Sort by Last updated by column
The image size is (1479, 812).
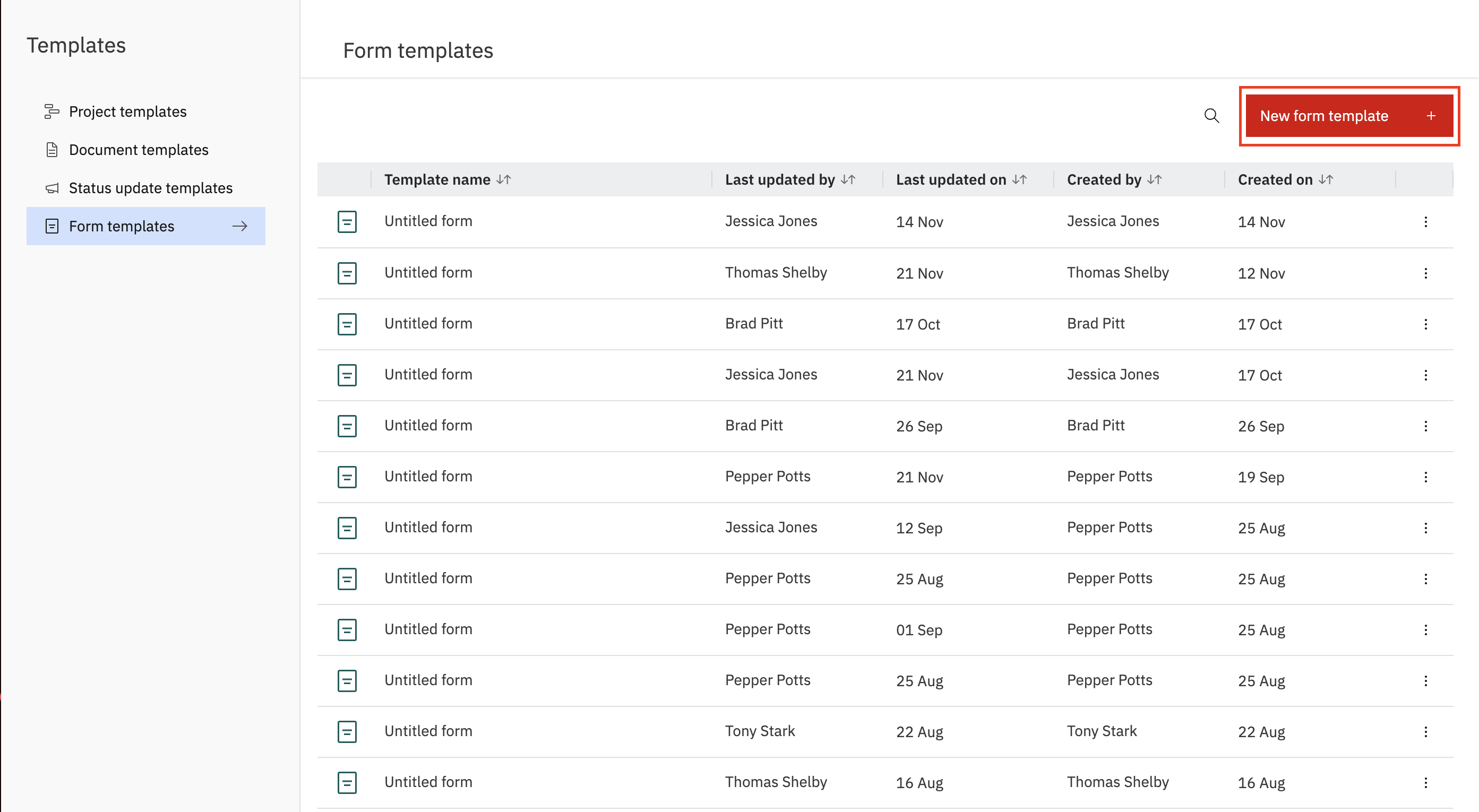(x=848, y=179)
